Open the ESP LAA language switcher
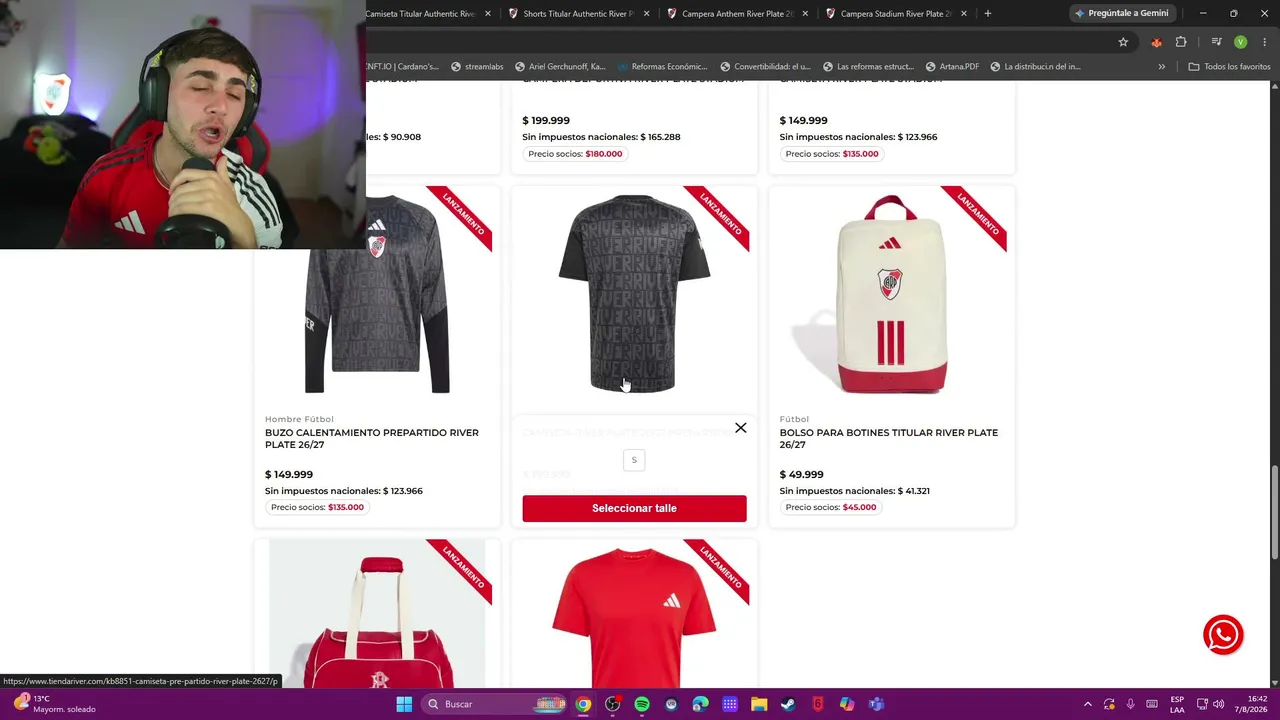 pyautogui.click(x=1177, y=704)
